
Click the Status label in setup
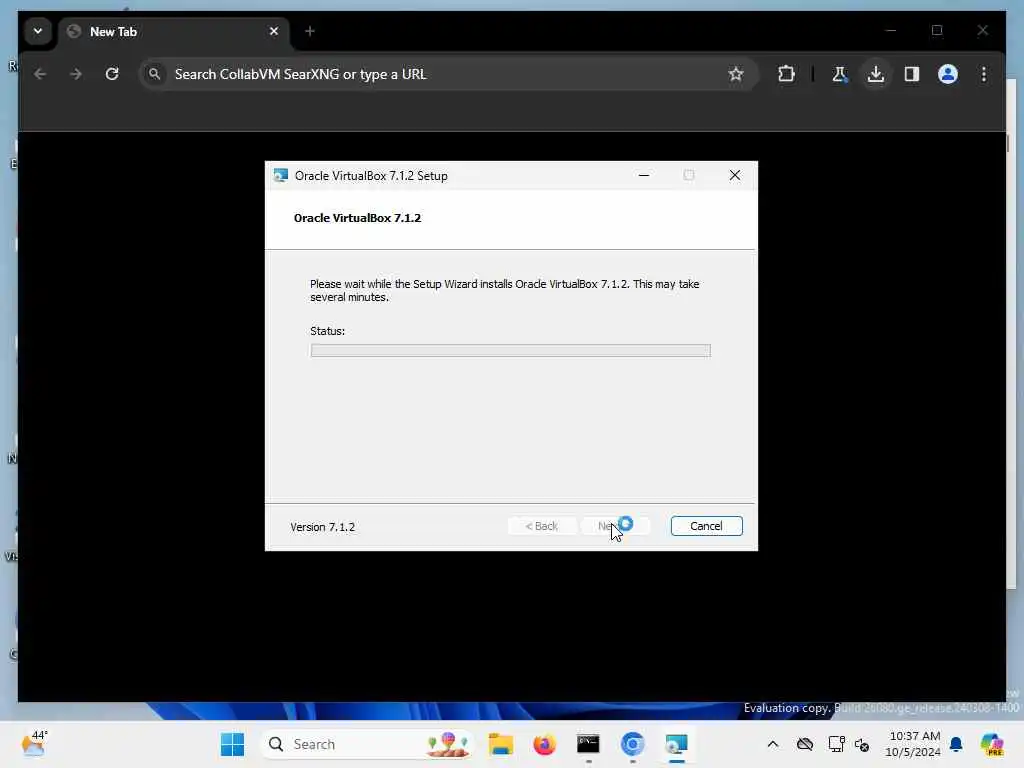[327, 331]
